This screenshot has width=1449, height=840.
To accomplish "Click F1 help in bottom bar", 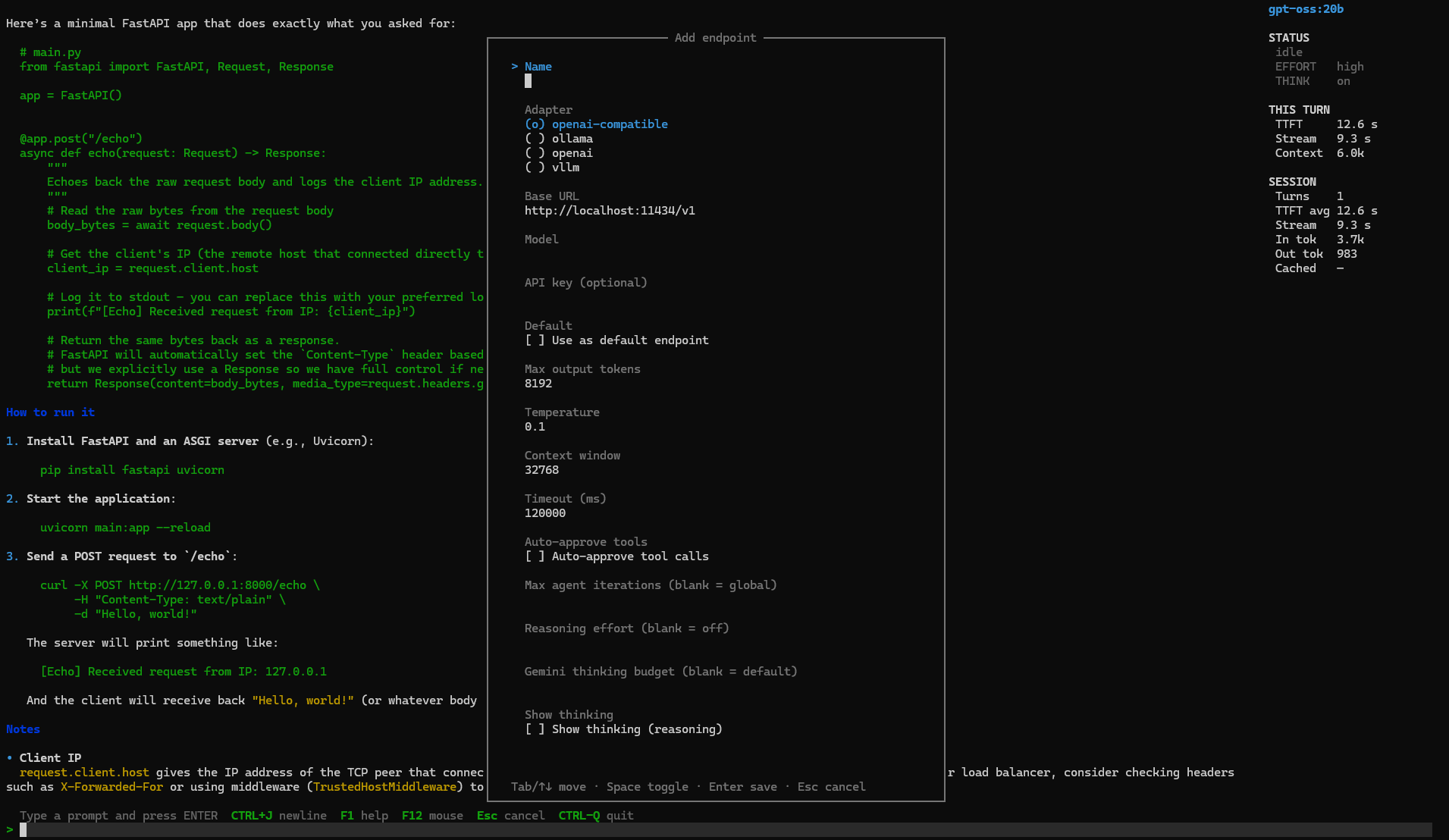I will click(364, 816).
